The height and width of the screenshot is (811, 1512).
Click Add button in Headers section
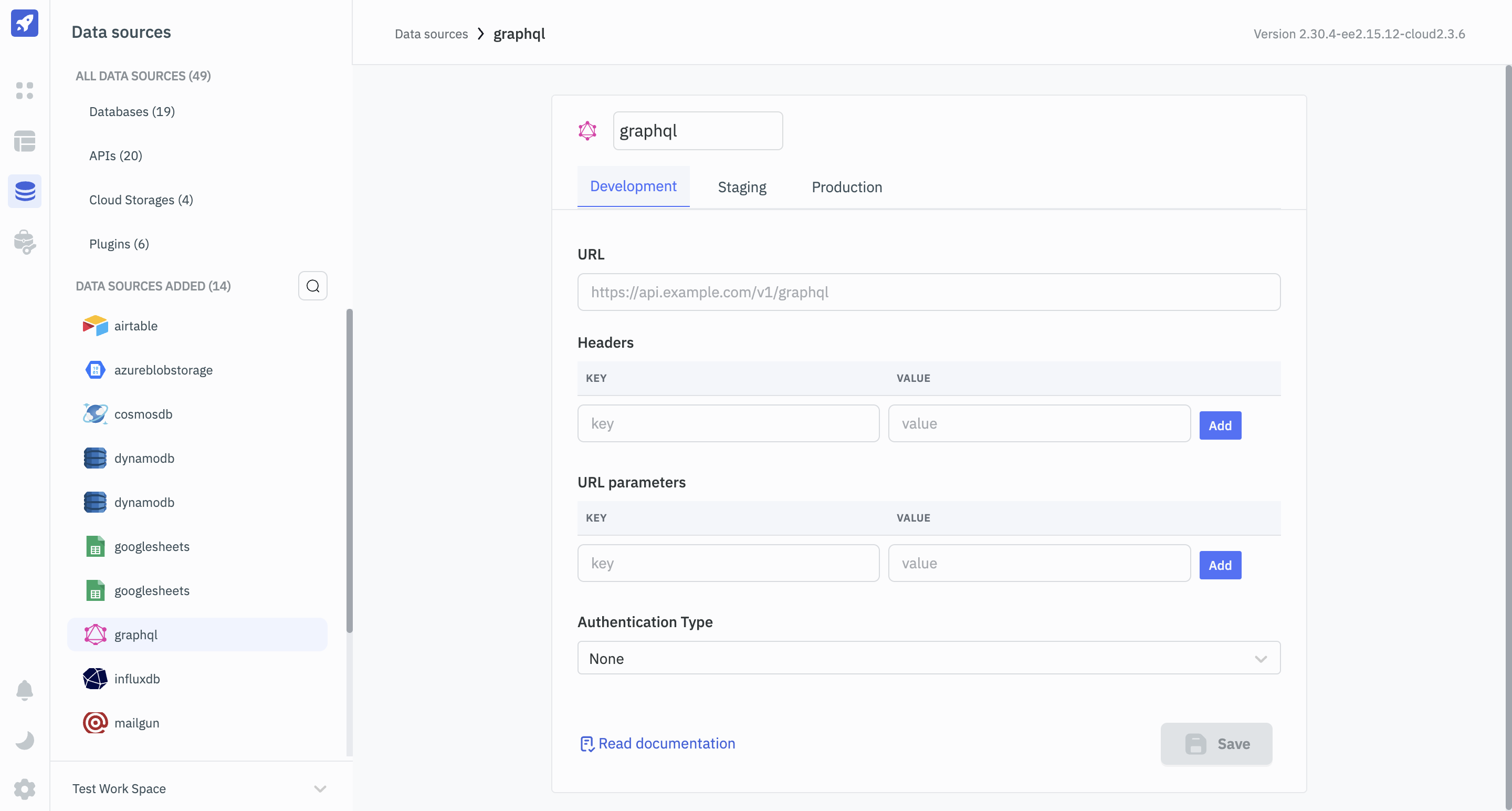pos(1220,425)
